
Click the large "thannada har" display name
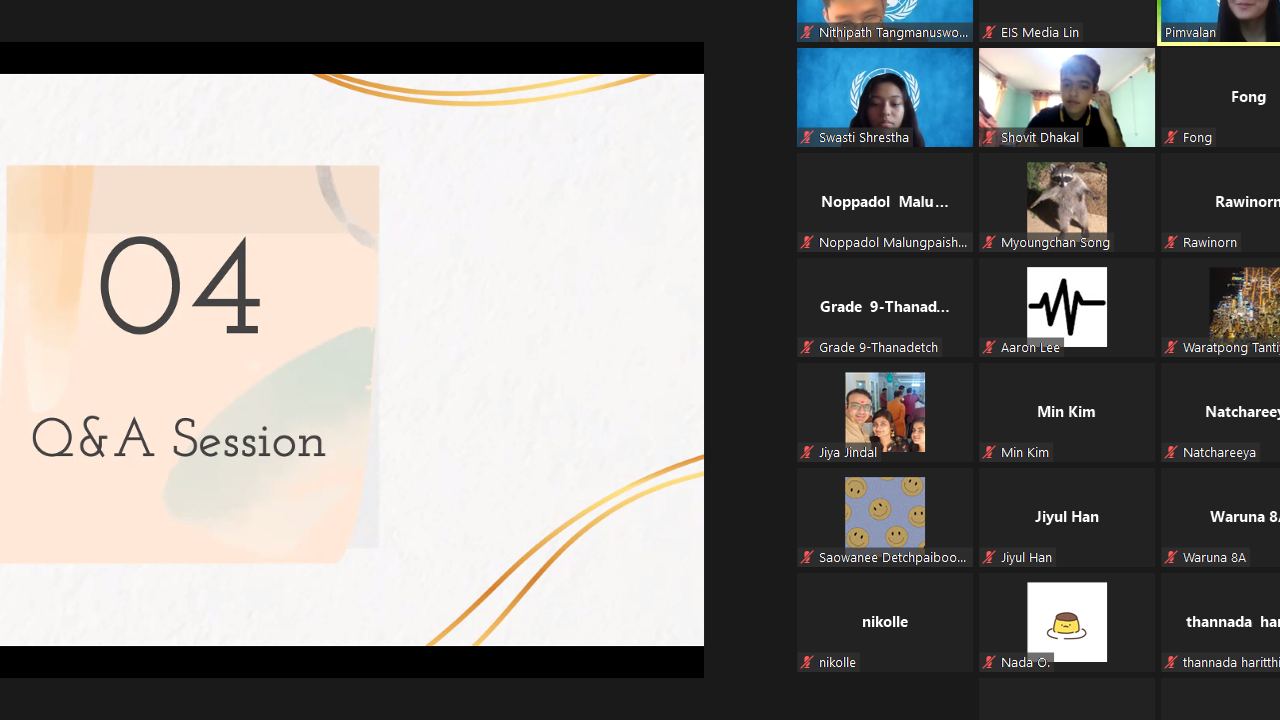tap(1232, 622)
